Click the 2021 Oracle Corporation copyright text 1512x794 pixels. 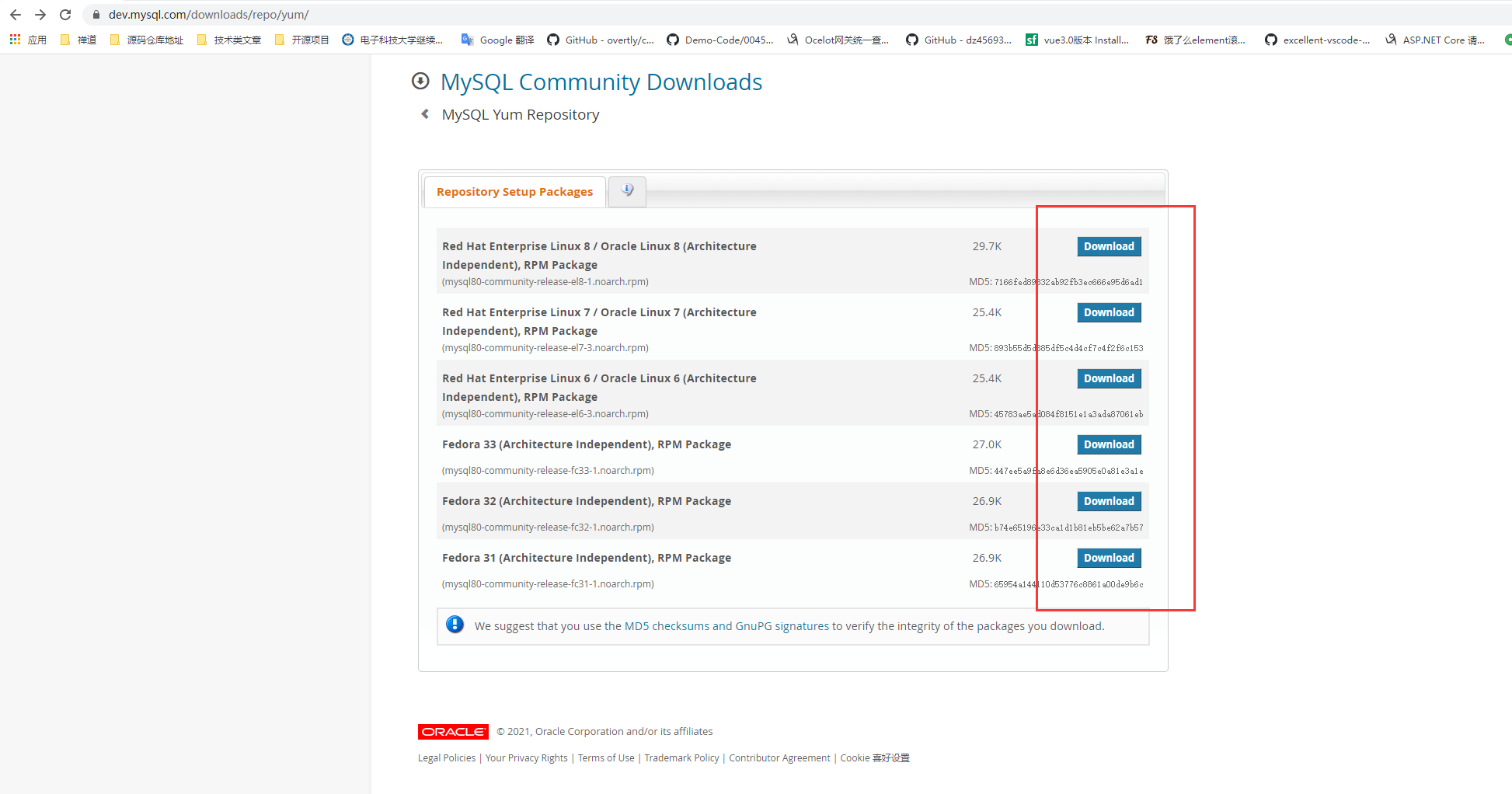tap(604, 732)
